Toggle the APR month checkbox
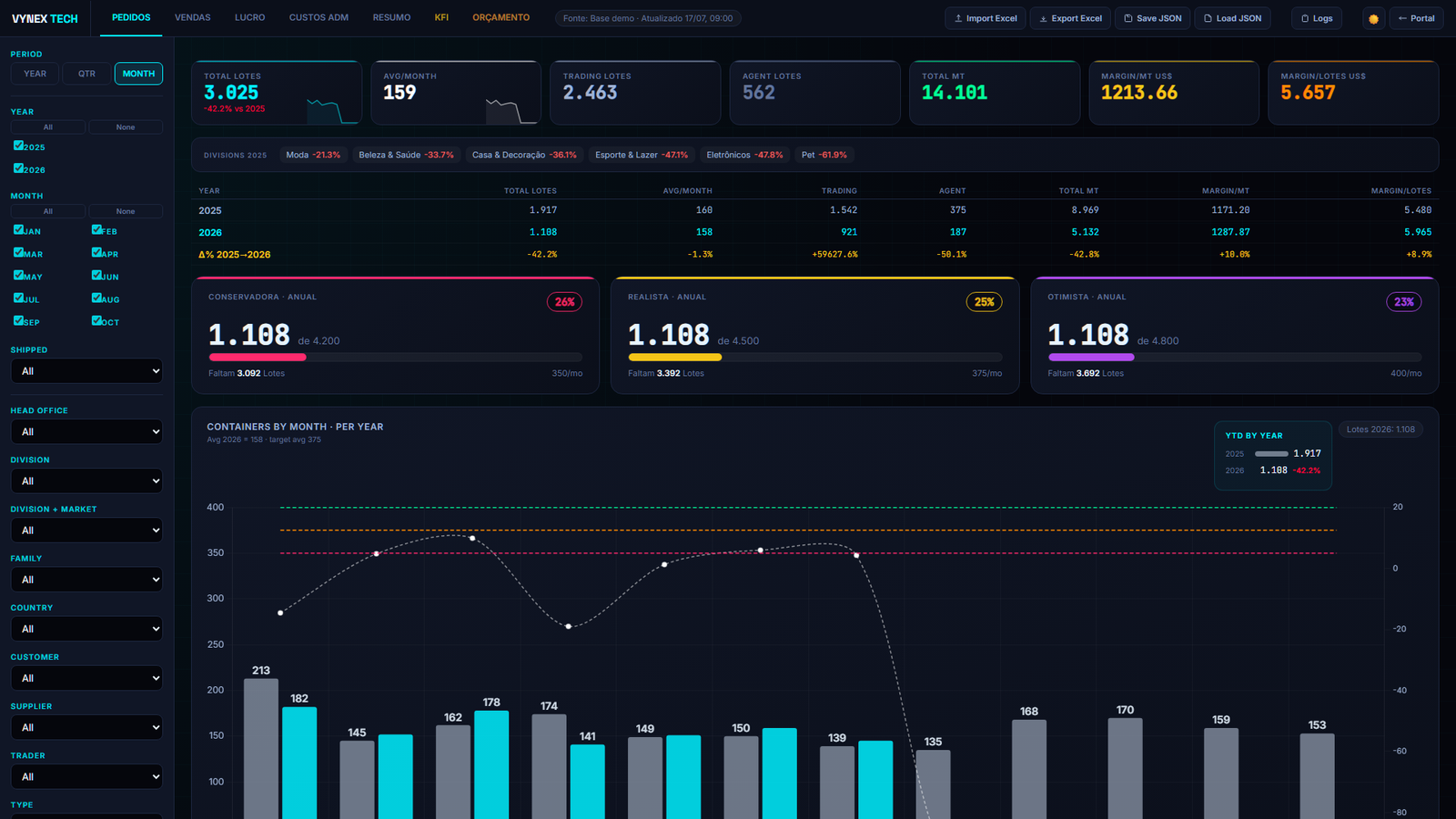Image resolution: width=1456 pixels, height=819 pixels. (x=96, y=253)
